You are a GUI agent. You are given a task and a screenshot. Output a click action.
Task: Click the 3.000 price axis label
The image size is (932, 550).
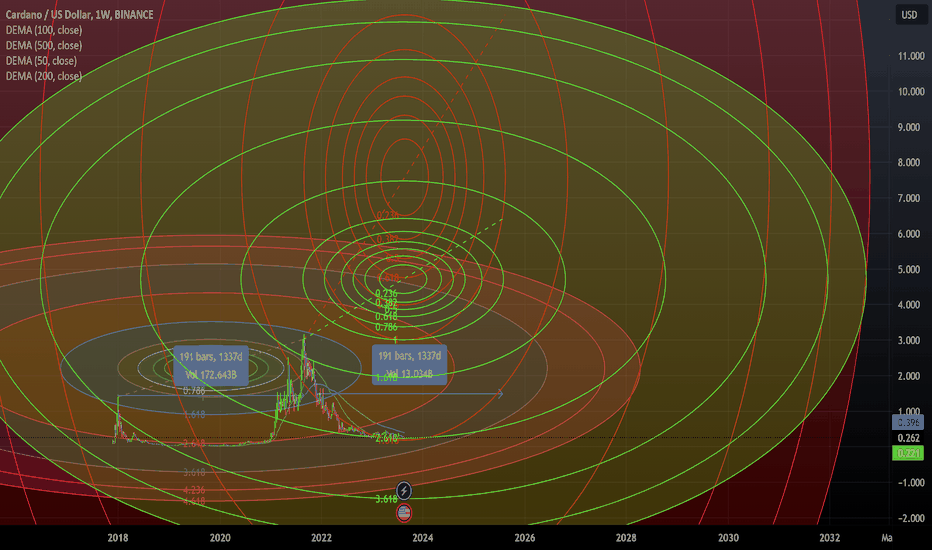tap(911, 340)
